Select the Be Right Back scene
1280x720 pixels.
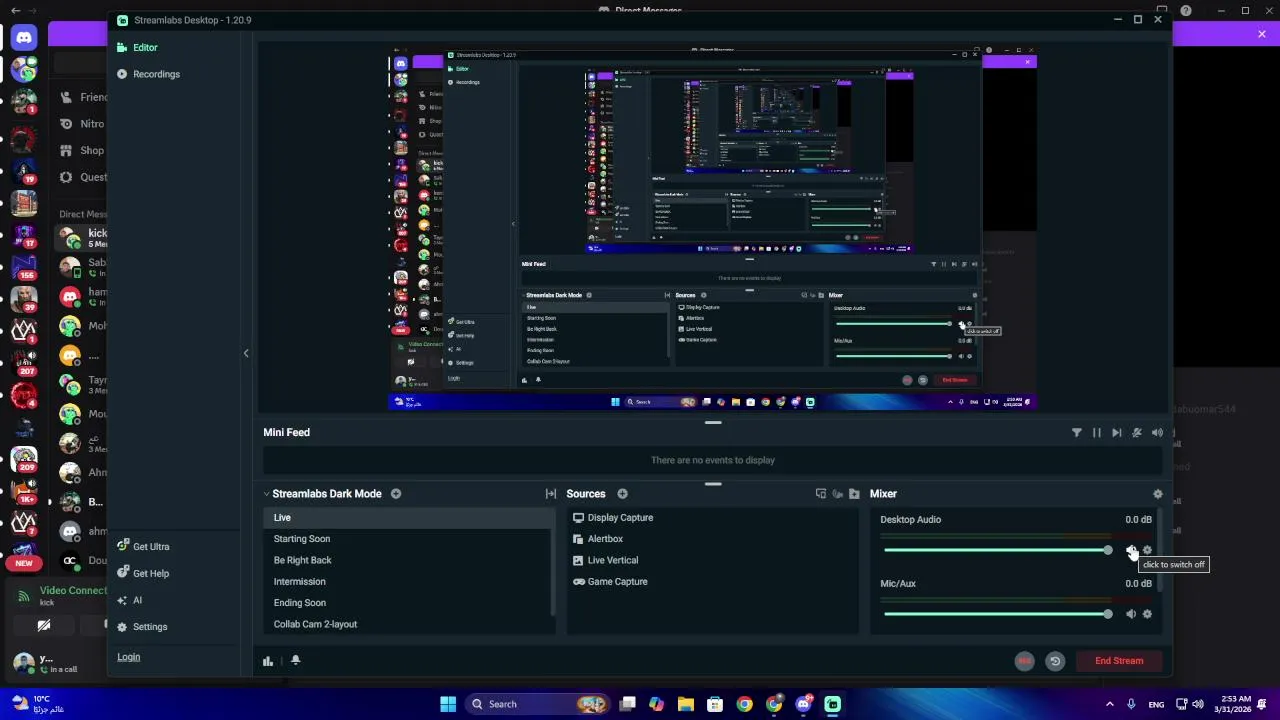click(x=409, y=560)
